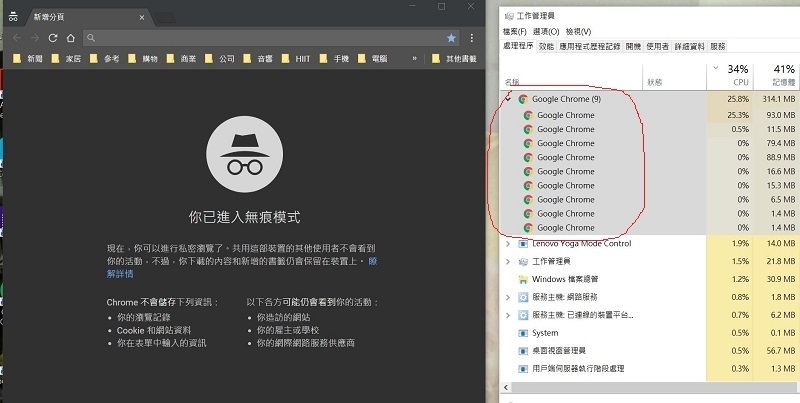Open the 購物 bookmark folder
Screen dimensions: 800x403
point(143,59)
